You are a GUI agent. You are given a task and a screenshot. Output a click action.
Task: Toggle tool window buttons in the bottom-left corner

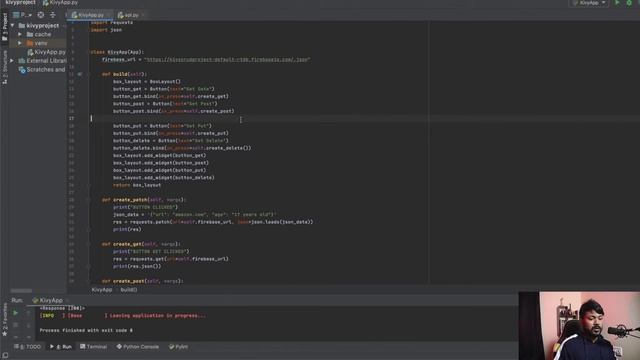point(5,356)
